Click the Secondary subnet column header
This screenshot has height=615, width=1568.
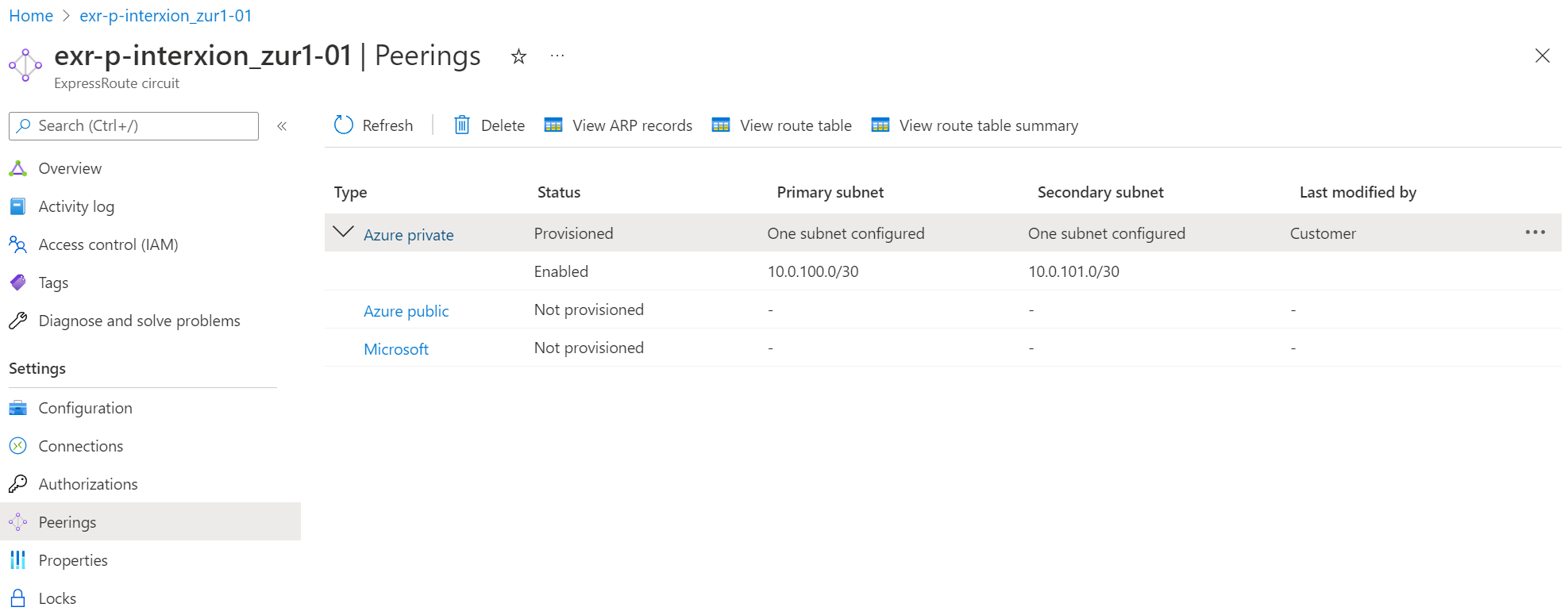tap(1100, 192)
